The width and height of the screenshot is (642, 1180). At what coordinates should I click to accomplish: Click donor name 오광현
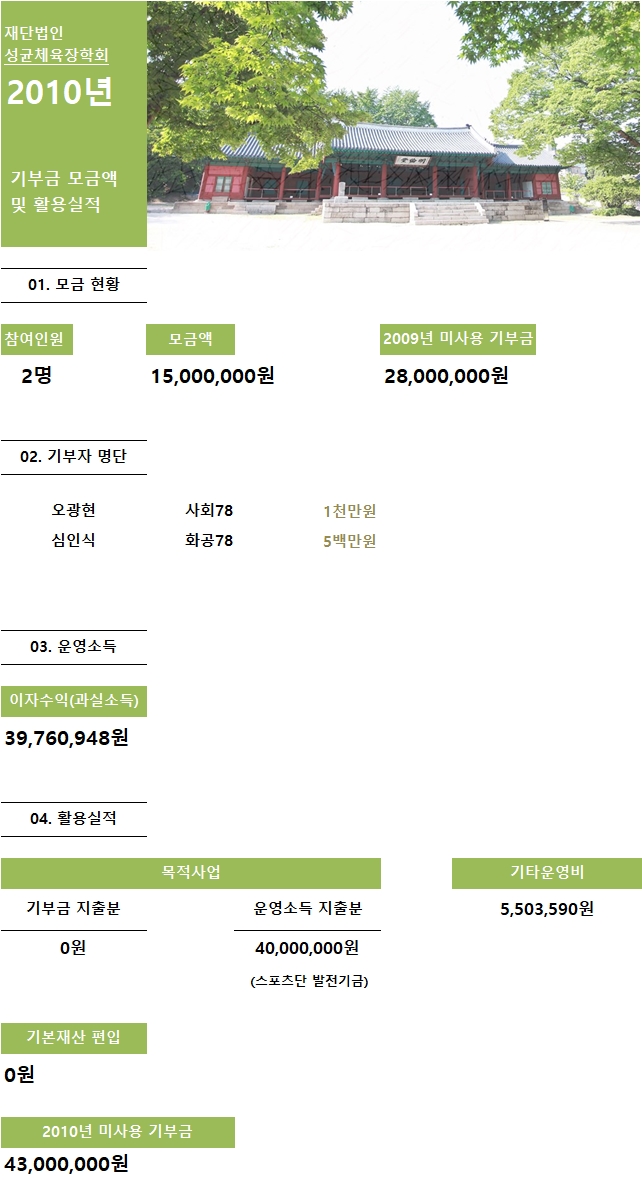[x=74, y=510]
